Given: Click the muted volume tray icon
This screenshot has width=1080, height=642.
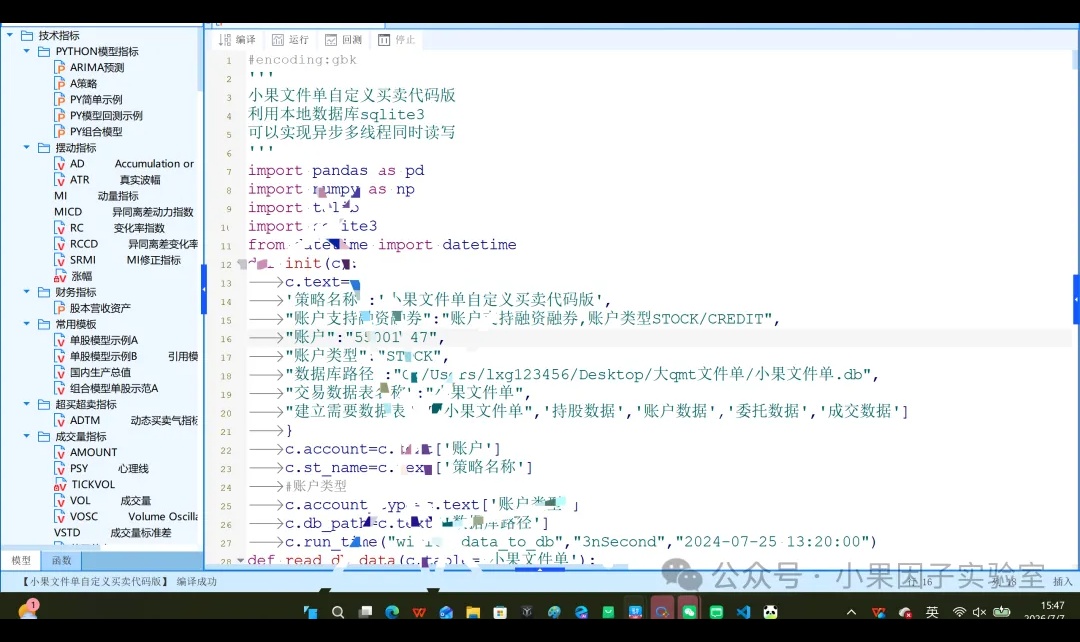Looking at the screenshot, I should click(x=979, y=612).
